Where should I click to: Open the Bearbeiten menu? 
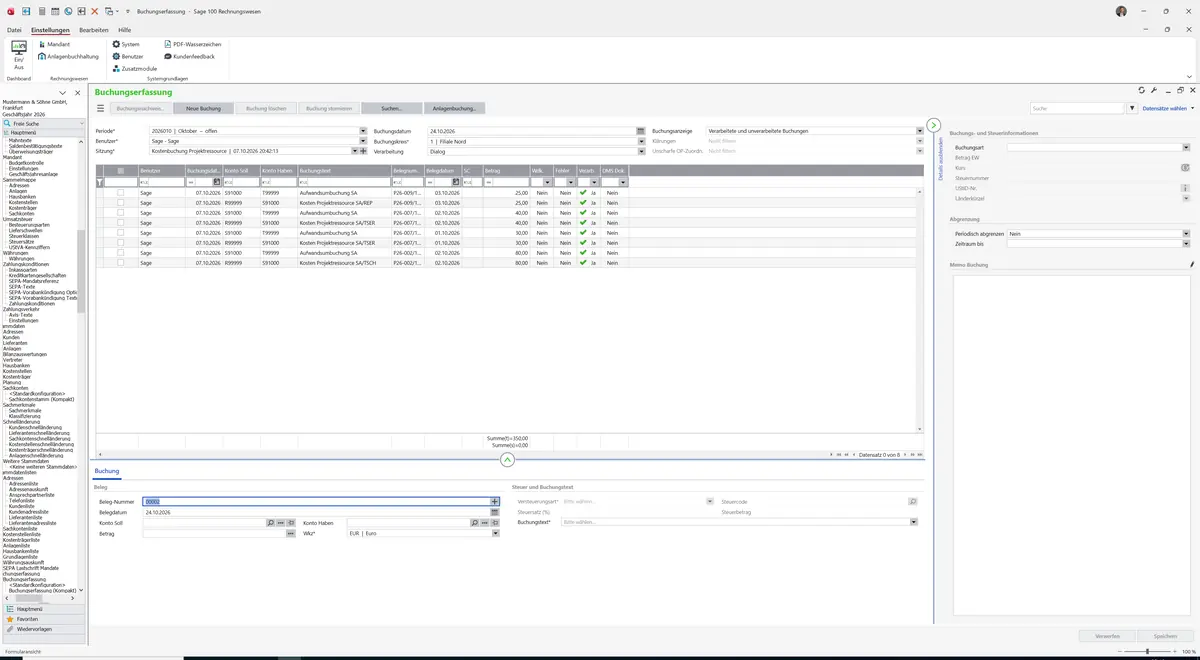pos(94,30)
